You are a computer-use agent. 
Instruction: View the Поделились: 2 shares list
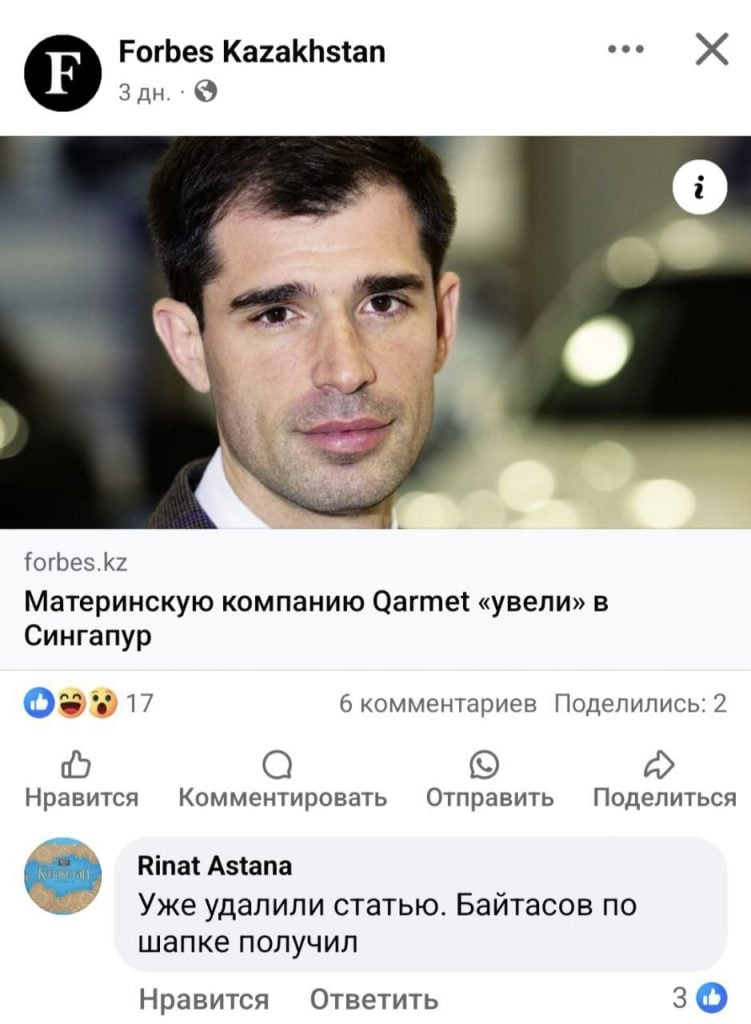click(x=640, y=703)
